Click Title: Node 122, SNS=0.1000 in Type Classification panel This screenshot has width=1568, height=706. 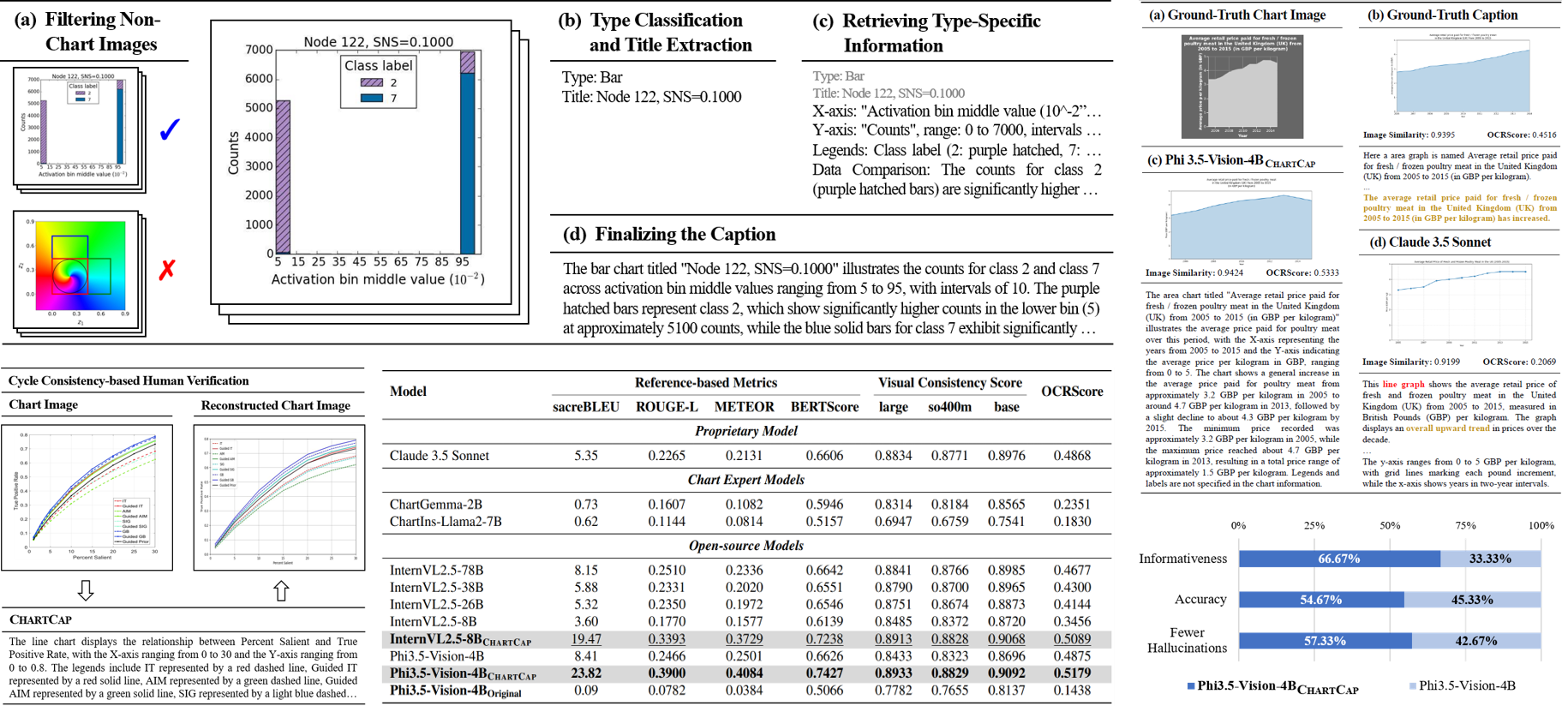coord(651,97)
